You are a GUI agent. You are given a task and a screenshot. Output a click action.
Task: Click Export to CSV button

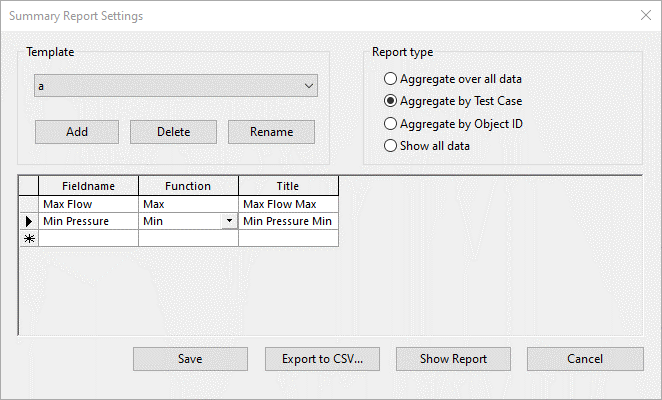tap(321, 359)
